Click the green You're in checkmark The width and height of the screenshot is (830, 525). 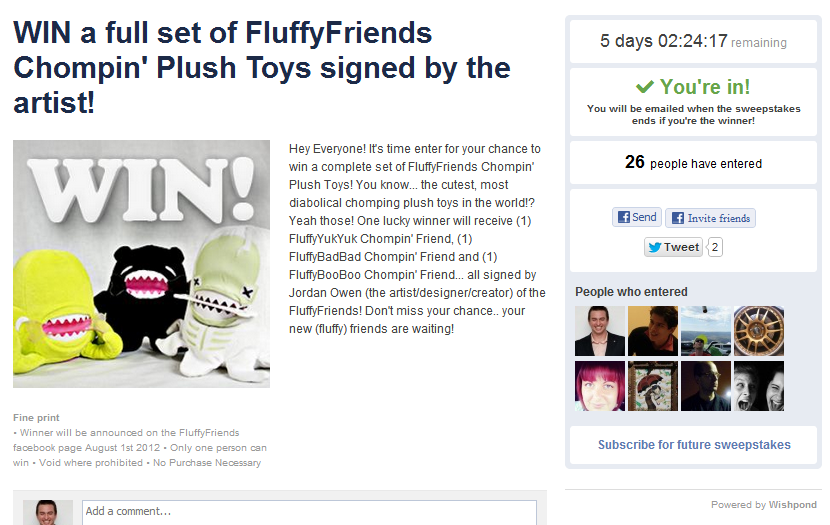click(644, 86)
